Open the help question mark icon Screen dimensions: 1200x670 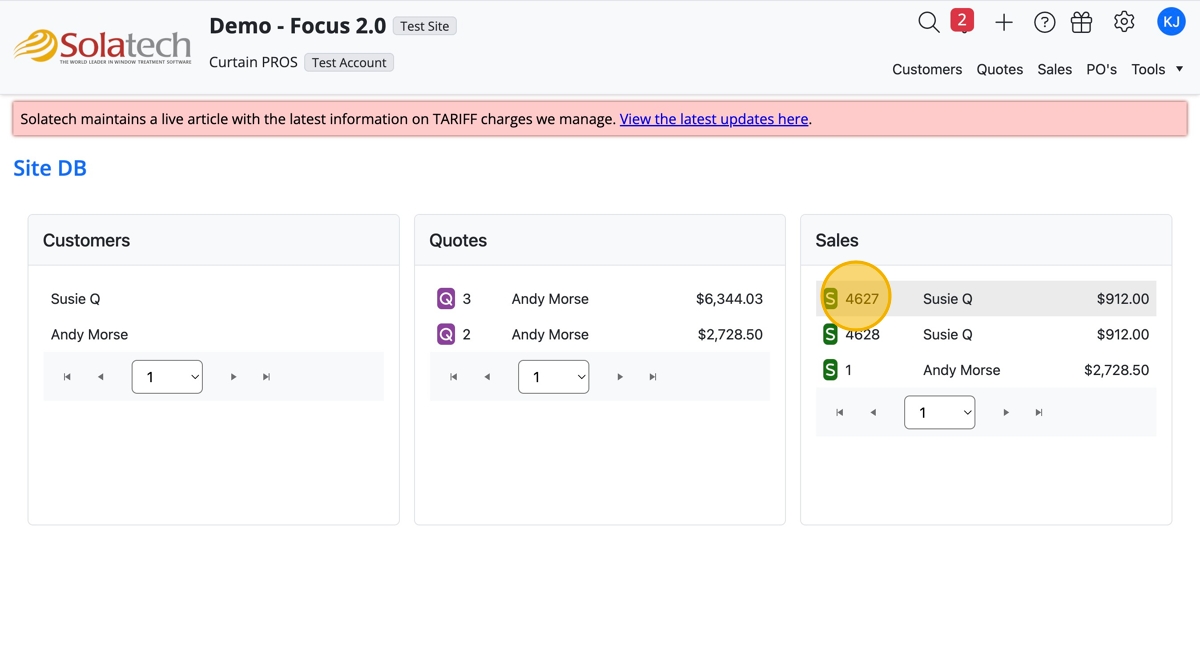[x=1044, y=22]
